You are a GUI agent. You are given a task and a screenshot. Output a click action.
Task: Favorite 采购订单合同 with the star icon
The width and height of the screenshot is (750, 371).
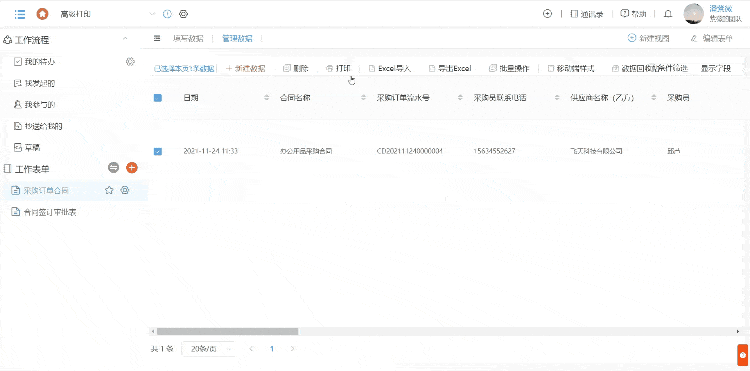[x=109, y=190]
